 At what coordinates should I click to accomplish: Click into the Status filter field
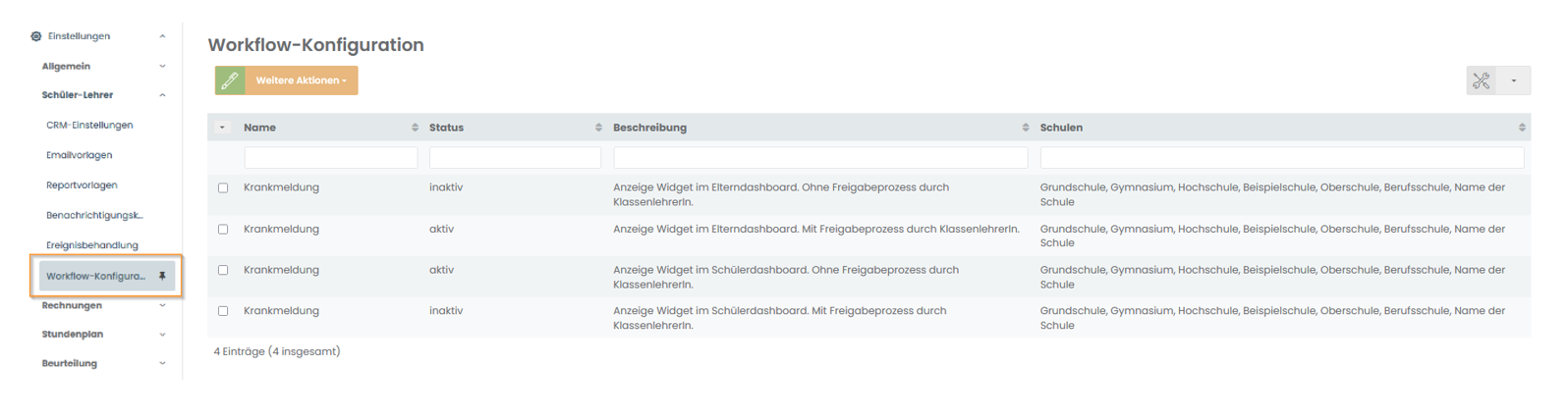click(515, 157)
